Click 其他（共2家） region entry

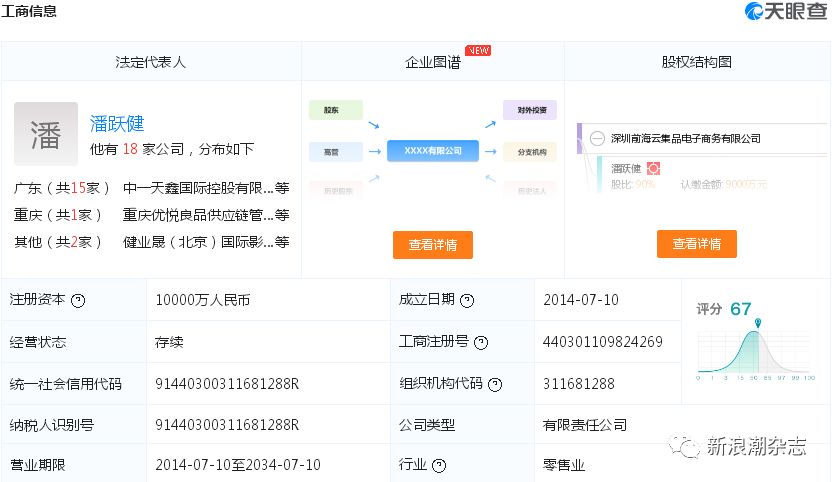(57, 242)
